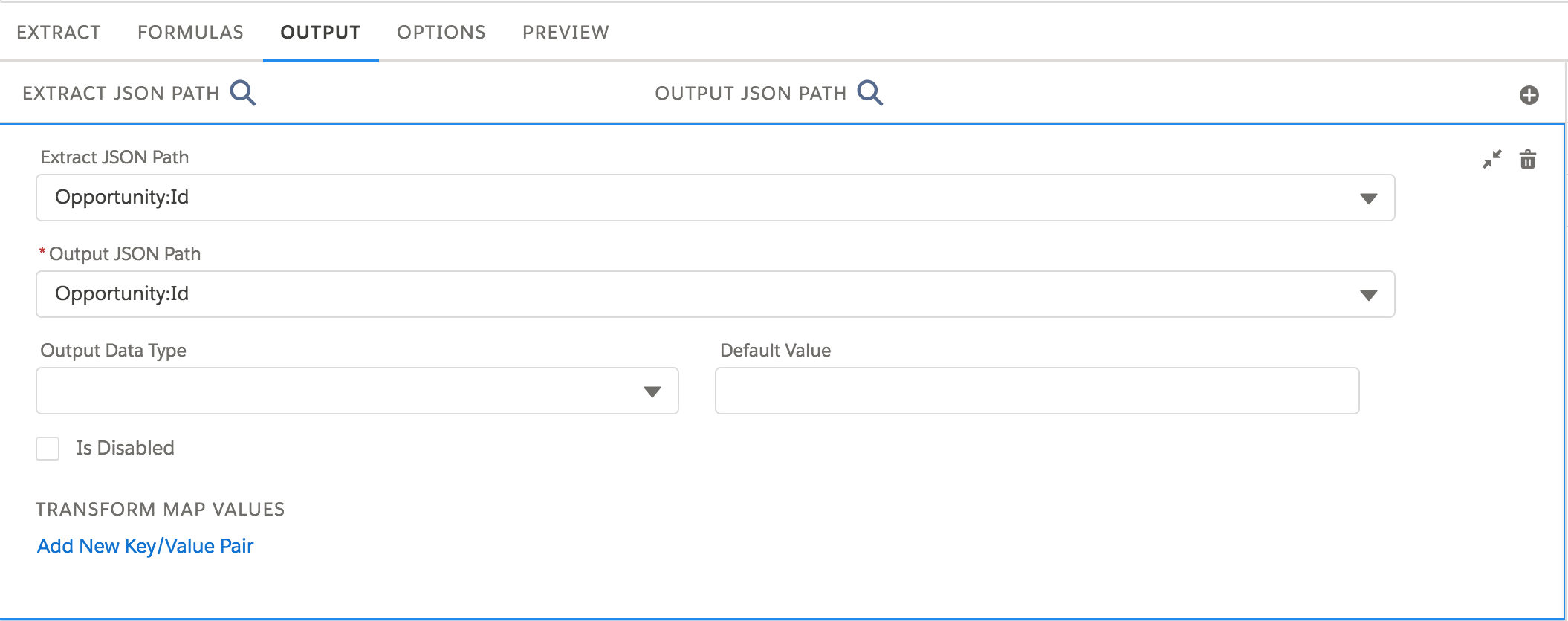
Task: Click the Add New Key/Value Pair link
Action: (x=146, y=546)
